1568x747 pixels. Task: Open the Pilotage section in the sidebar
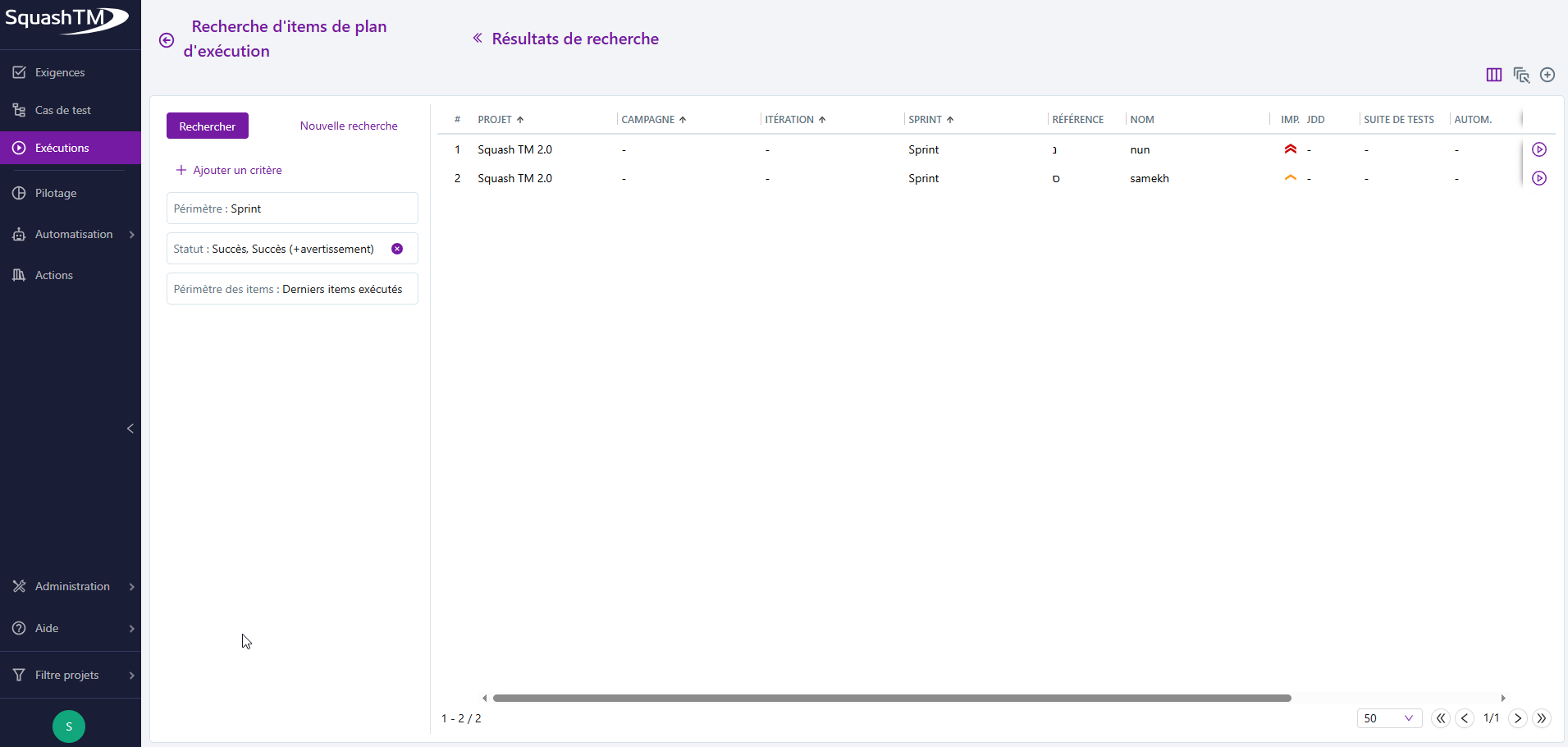click(x=56, y=192)
